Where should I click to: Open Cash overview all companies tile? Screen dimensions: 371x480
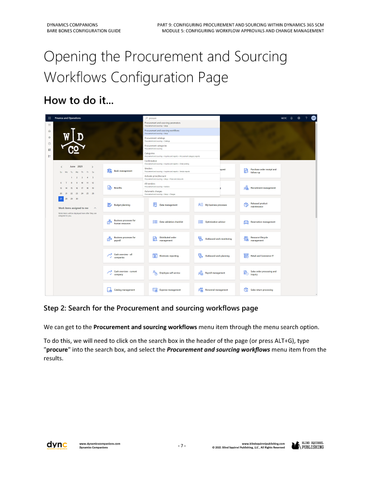click(124, 256)
